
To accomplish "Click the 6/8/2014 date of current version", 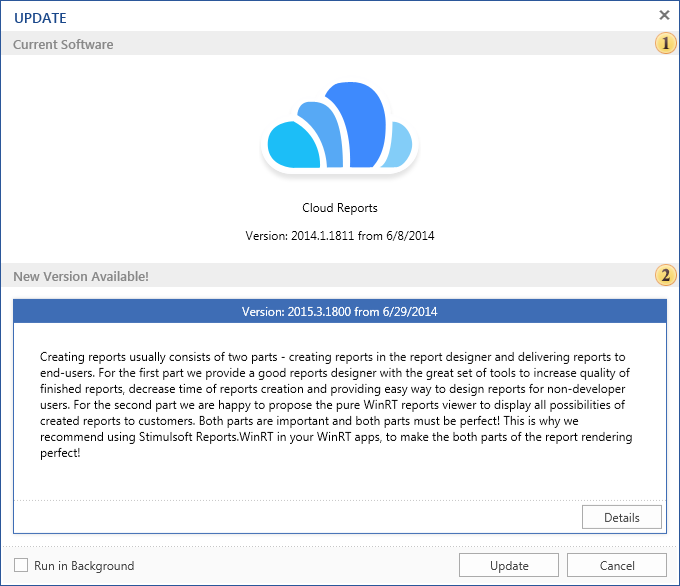I will 409,236.
